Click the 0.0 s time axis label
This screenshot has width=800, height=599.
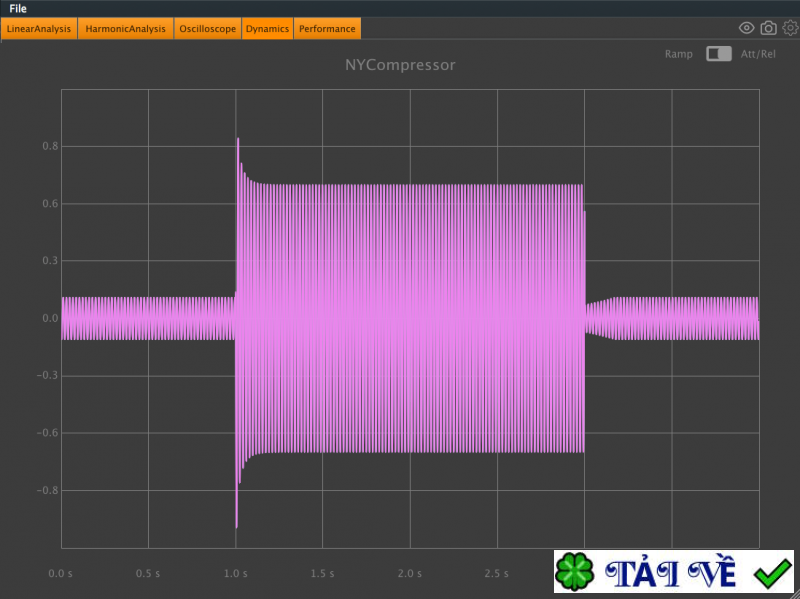pyautogui.click(x=61, y=574)
